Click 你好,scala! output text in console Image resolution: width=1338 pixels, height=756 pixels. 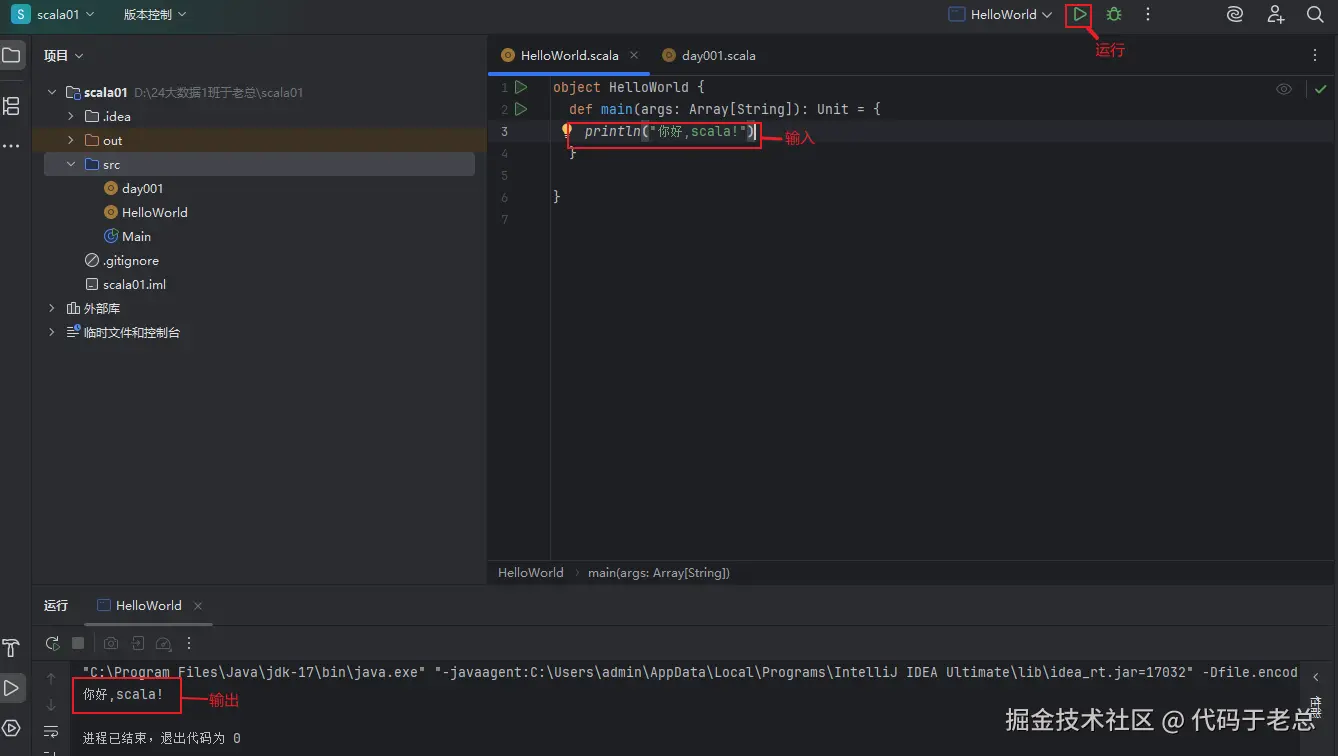[123, 694]
